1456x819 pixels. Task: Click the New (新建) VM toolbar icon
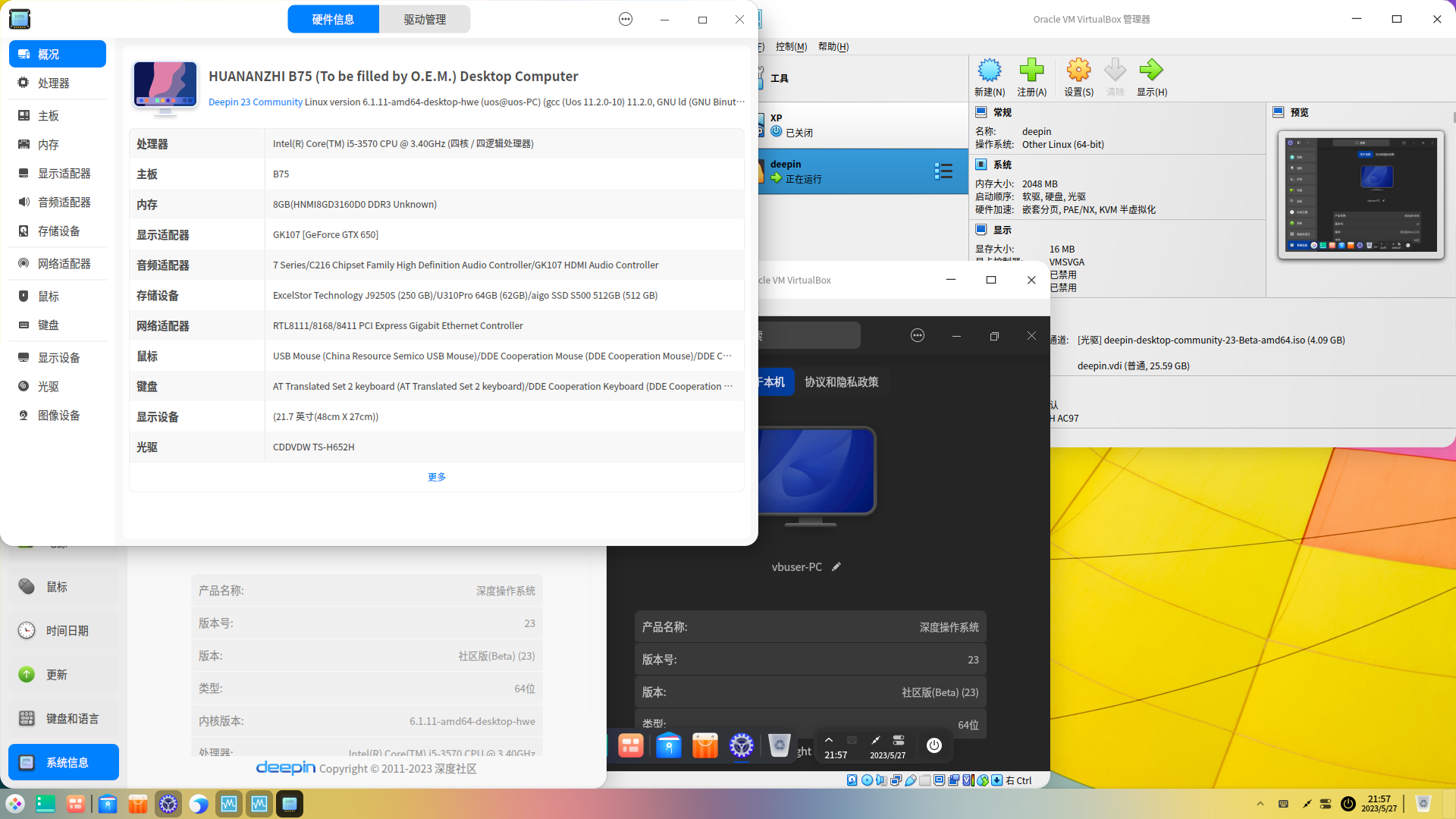point(989,71)
